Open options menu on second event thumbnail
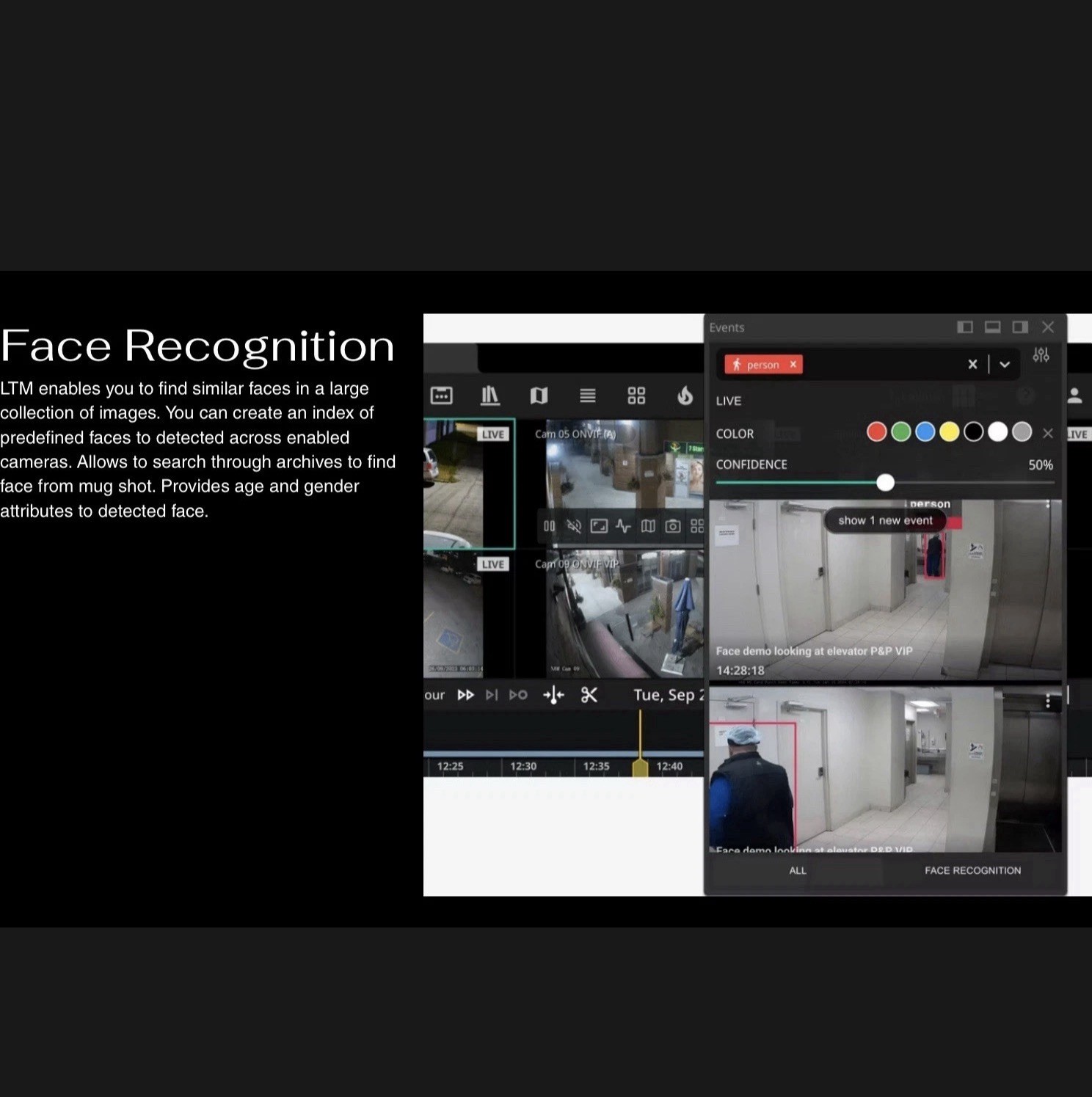Image resolution: width=1092 pixels, height=1097 pixels. click(x=1048, y=702)
